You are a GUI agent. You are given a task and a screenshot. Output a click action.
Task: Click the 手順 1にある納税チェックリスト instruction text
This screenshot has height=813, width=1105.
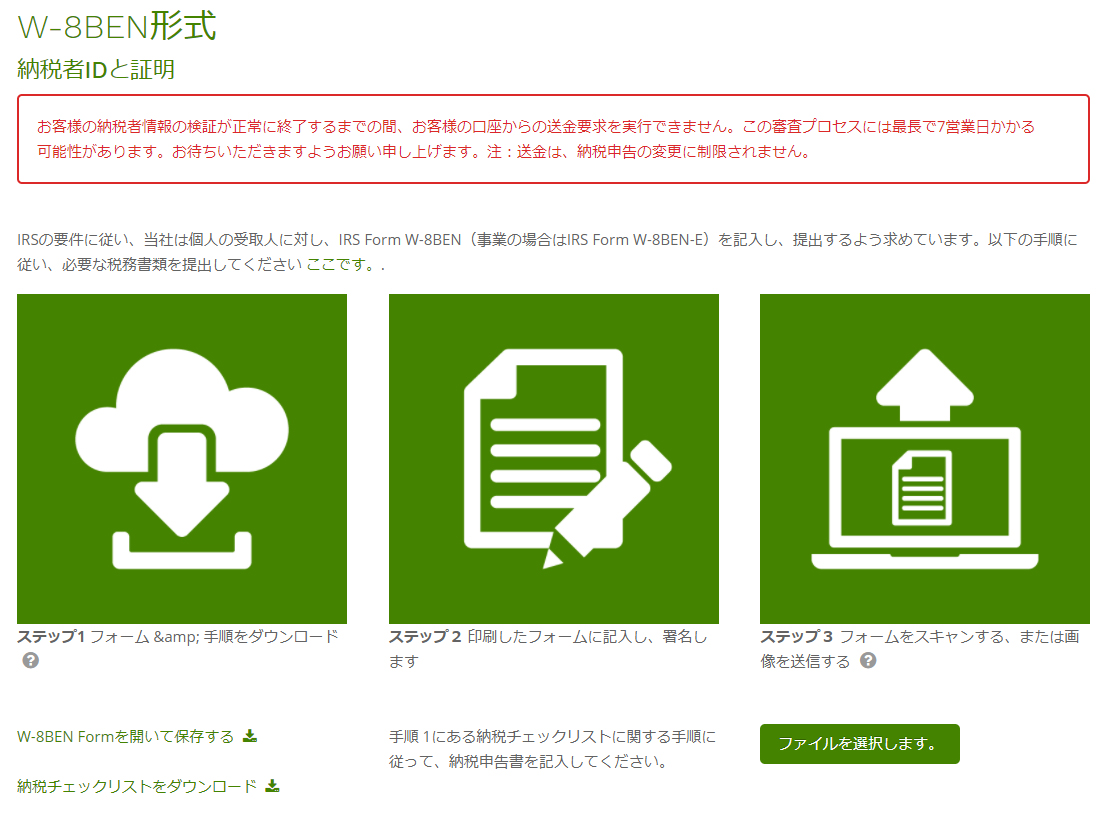(552, 749)
